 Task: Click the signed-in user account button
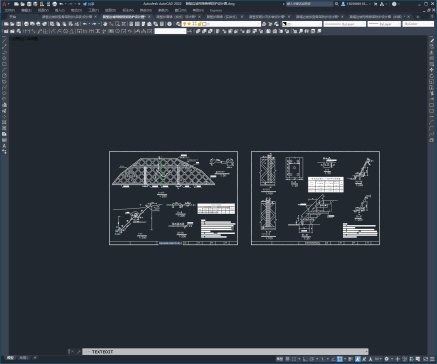[x=355, y=4]
